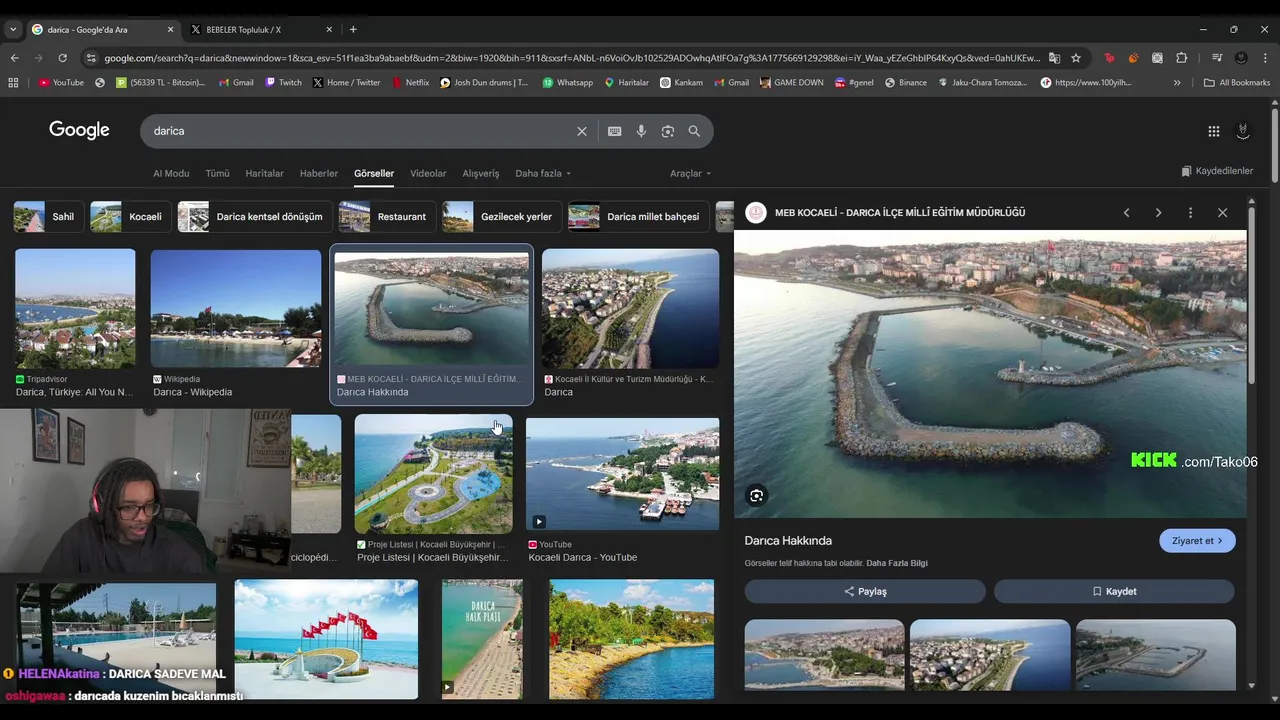
Task: Open All Bookmarks folder
Action: [x=1237, y=83]
